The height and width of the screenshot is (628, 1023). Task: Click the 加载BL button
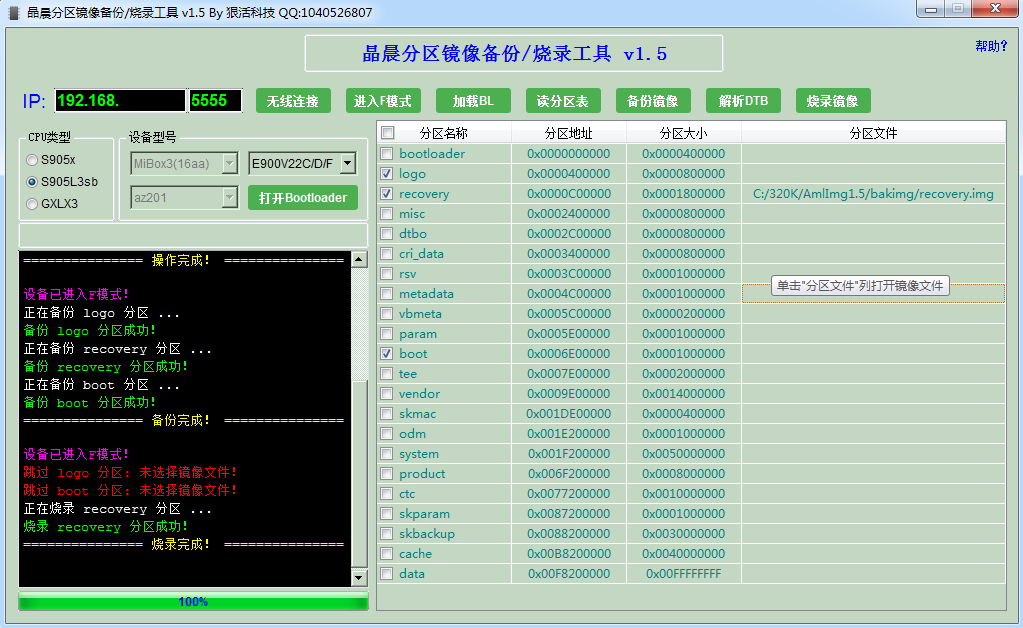(473, 101)
